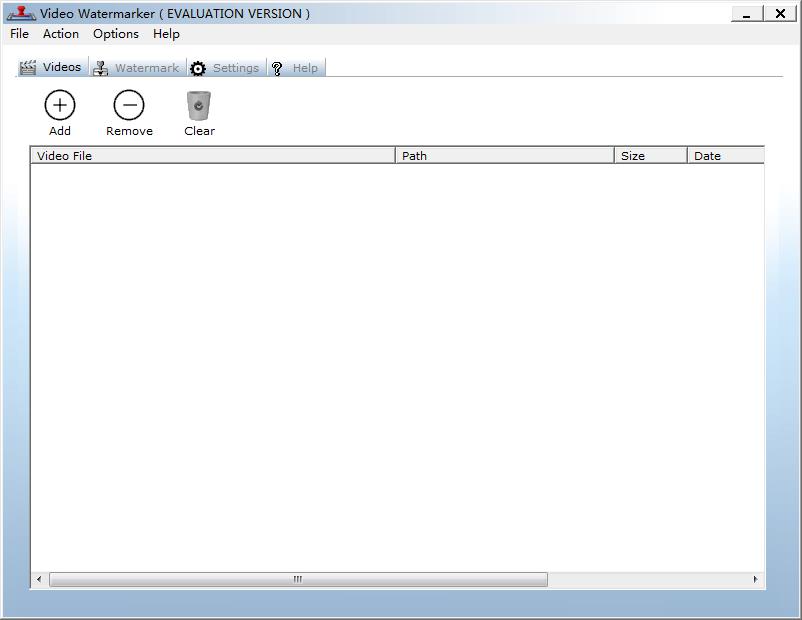The height and width of the screenshot is (620, 802).
Task: Sort by the Video File column header
Action: 213,156
